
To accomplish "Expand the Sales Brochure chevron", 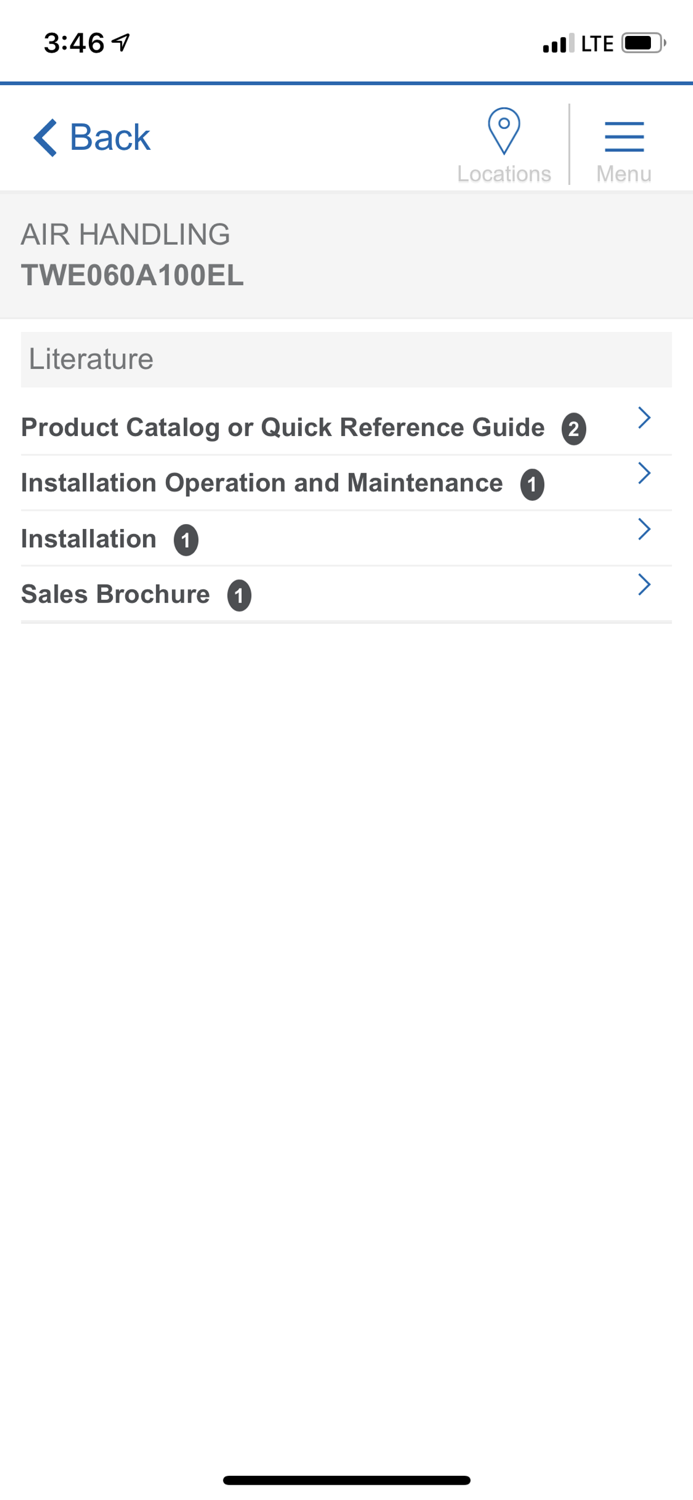I will (x=645, y=584).
